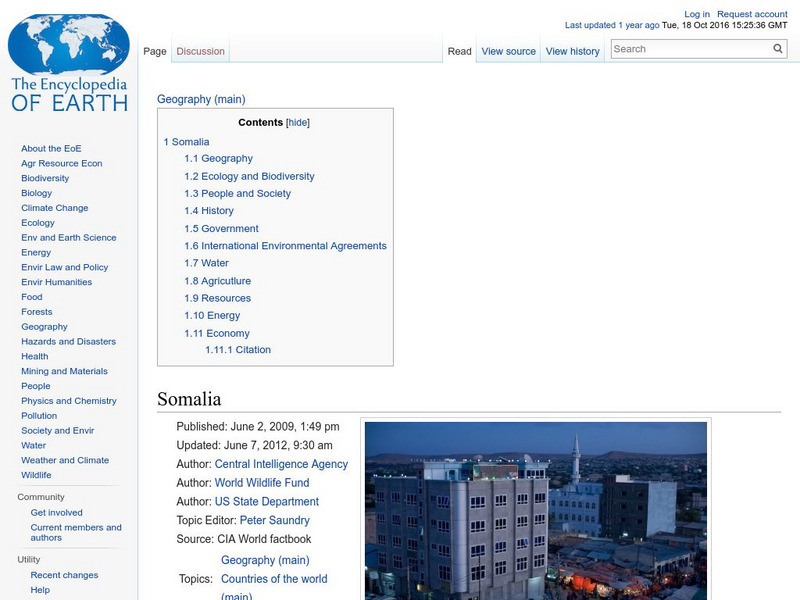The image size is (800, 600).
Task: Open Recent changes under Utility
Action: coord(63,575)
